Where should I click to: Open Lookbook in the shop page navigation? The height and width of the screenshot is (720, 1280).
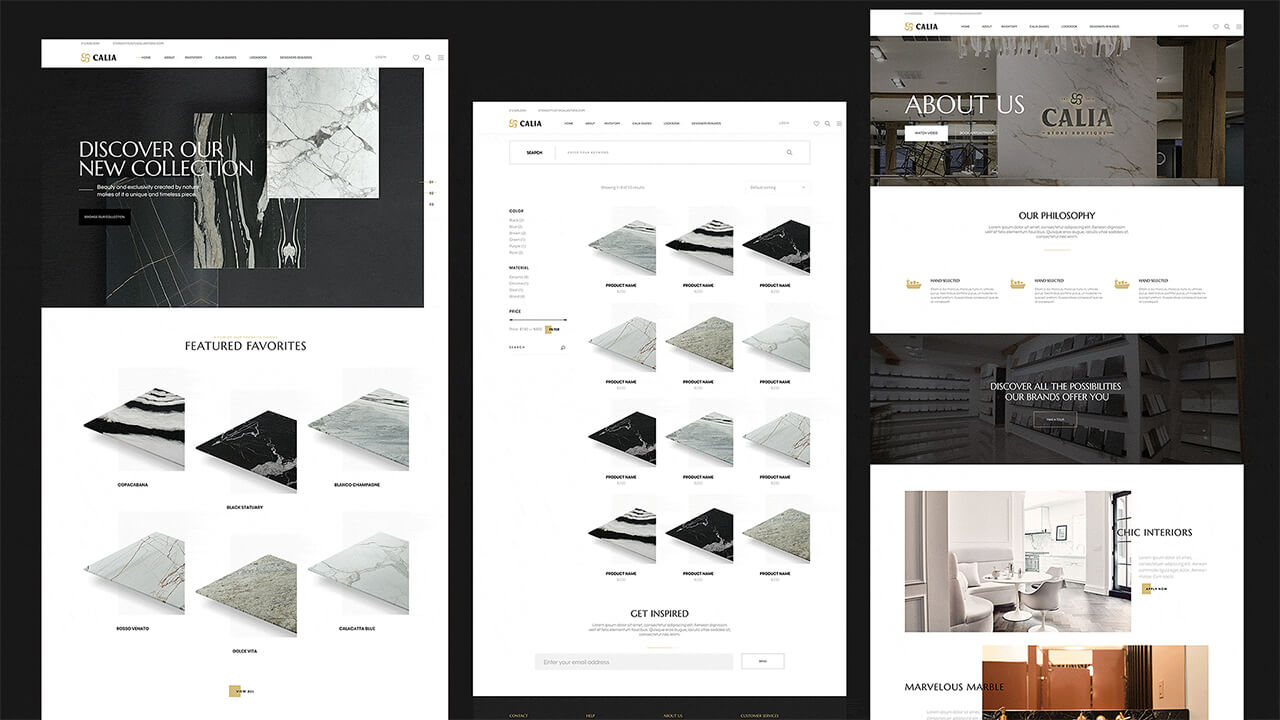671,124
